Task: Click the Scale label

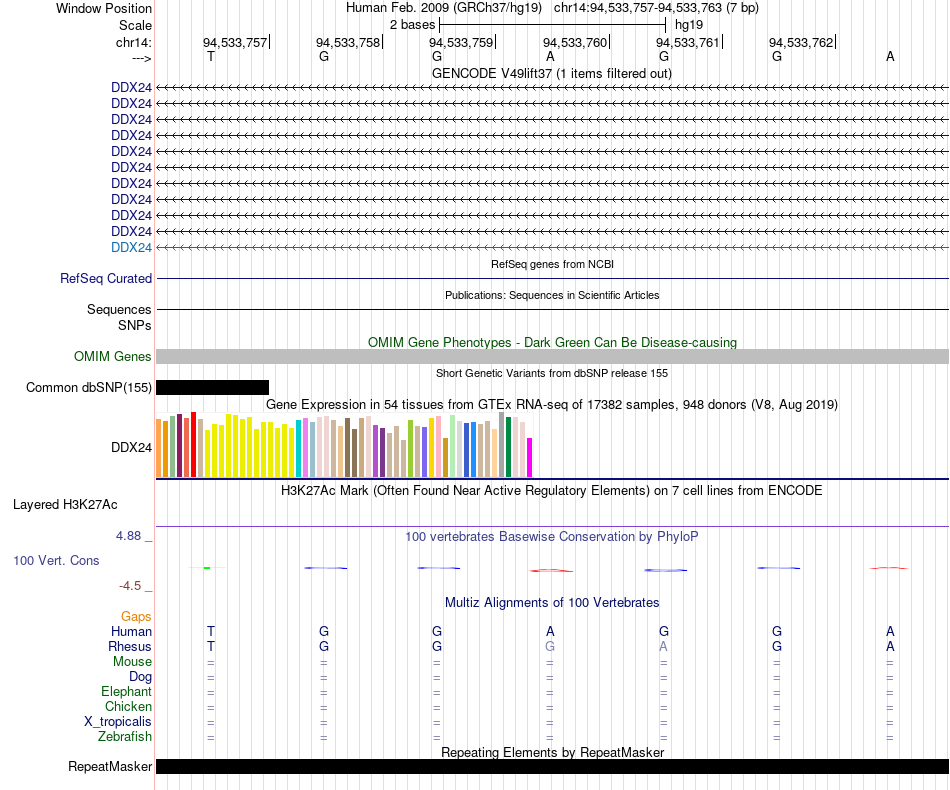Action: pos(135,25)
